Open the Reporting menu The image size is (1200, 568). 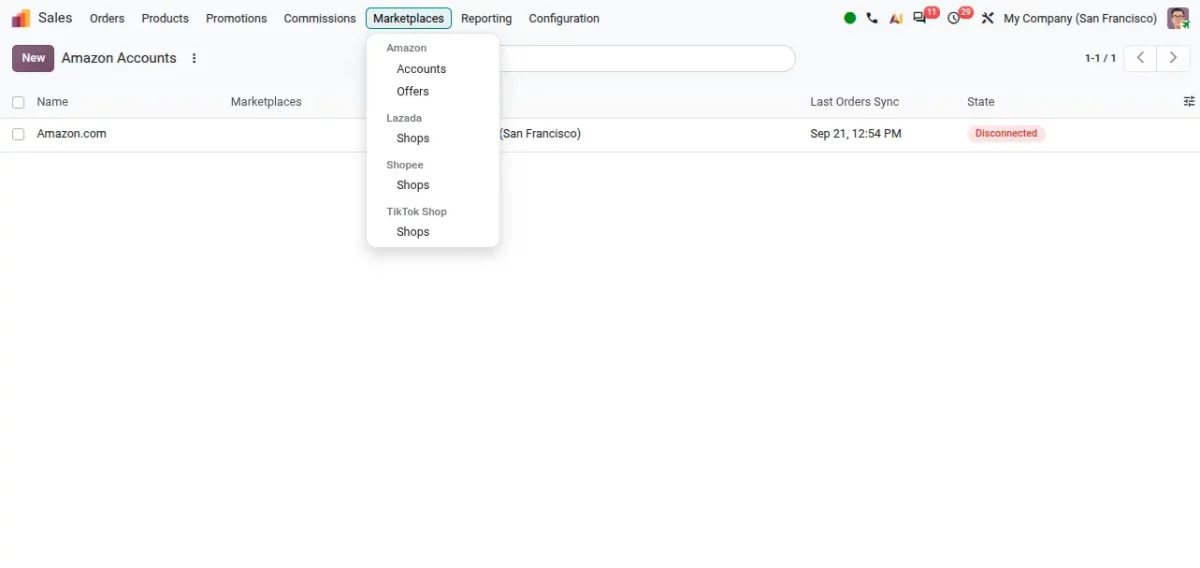tap(486, 18)
